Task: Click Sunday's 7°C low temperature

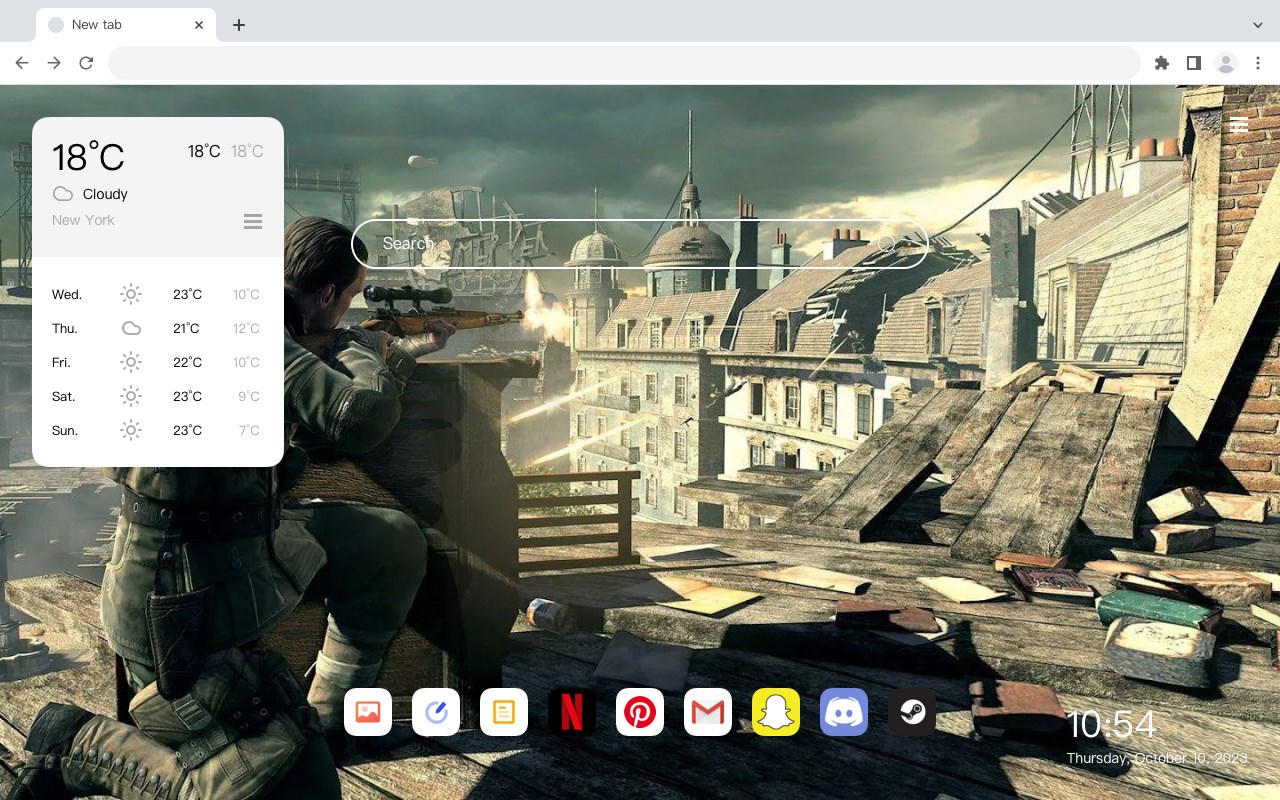Action: click(x=249, y=430)
